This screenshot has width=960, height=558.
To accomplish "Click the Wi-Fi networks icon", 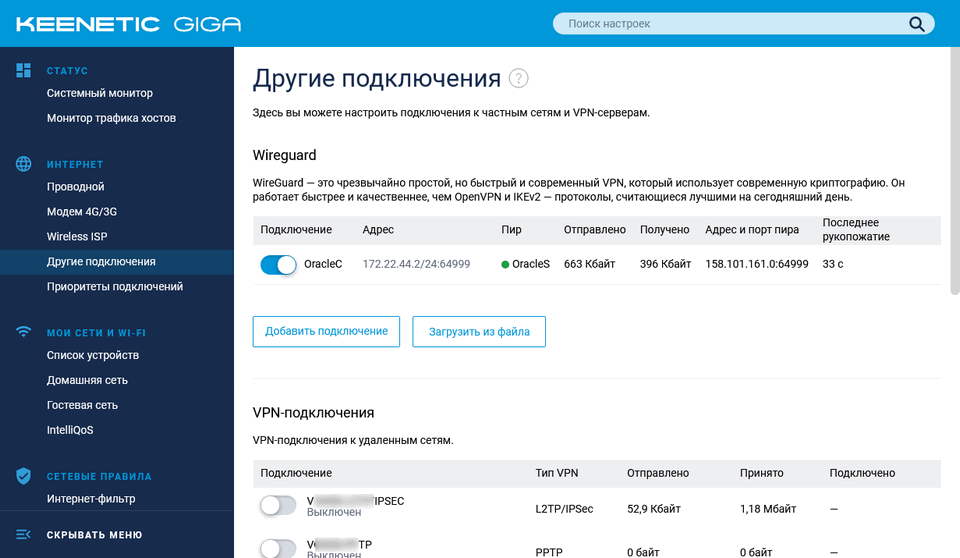I will [23, 332].
